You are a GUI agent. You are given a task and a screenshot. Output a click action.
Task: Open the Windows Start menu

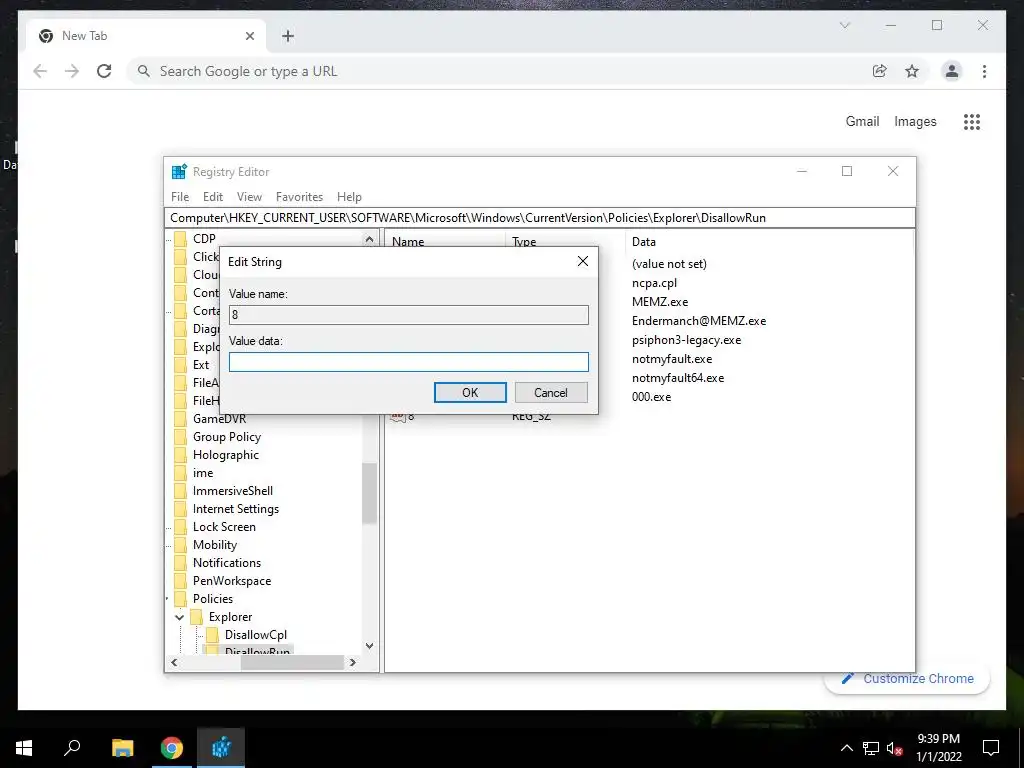[24, 748]
